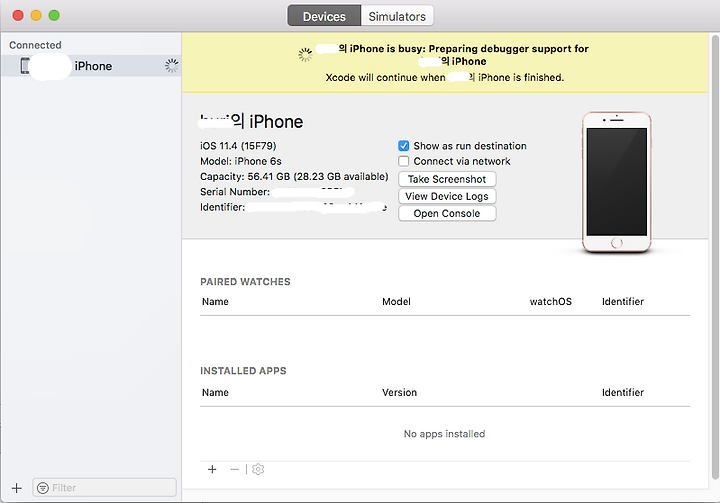Screen dimensions: 720x503
Task: Click the No apps installed message
Action: pyautogui.click(x=444, y=434)
